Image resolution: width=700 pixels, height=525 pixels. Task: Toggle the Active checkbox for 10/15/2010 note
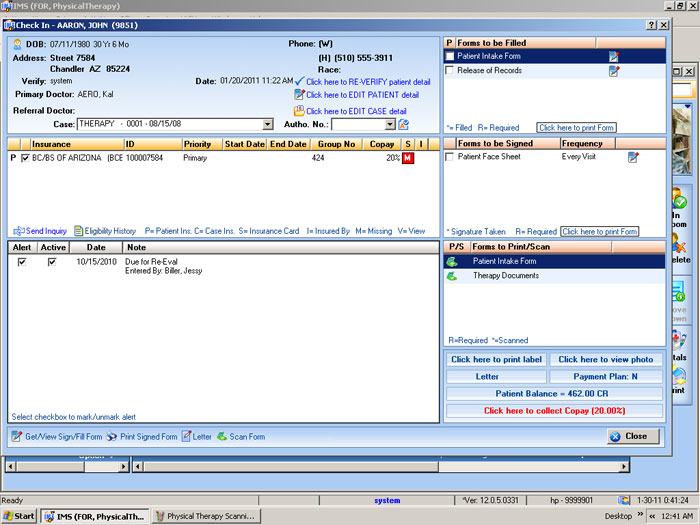52,262
